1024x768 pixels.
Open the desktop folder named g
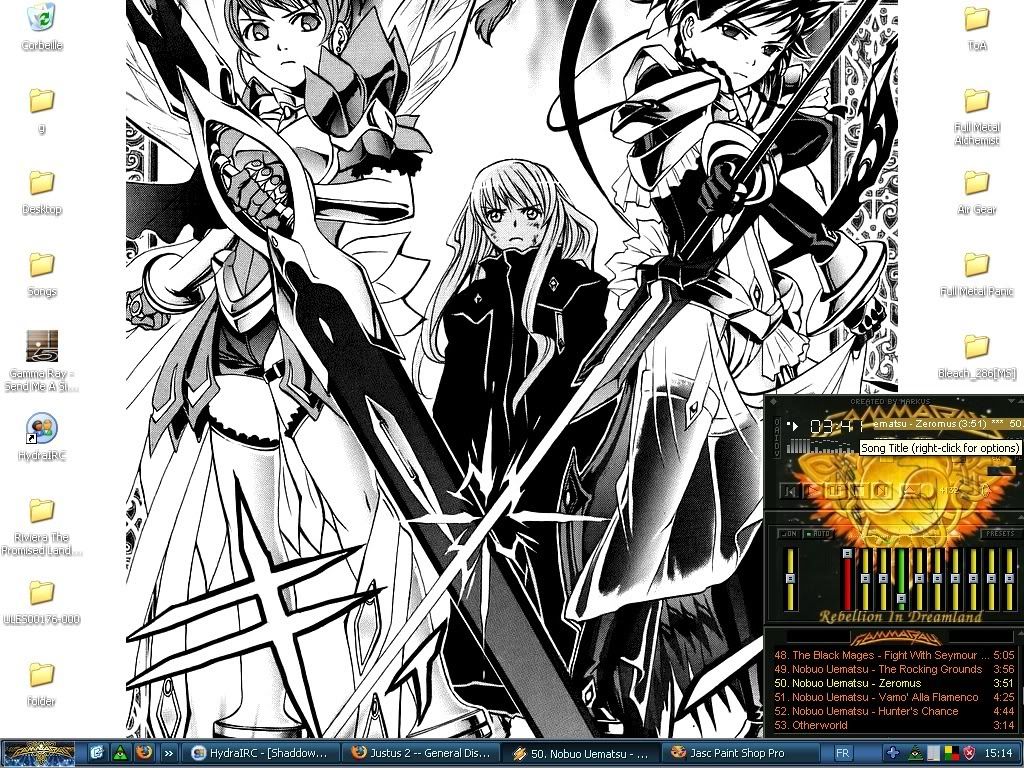[41, 110]
